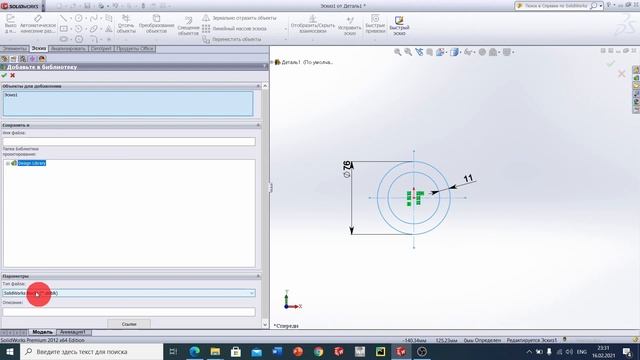Open the Quick Snaps tool
This screenshot has width=640, height=360.
click(375, 24)
